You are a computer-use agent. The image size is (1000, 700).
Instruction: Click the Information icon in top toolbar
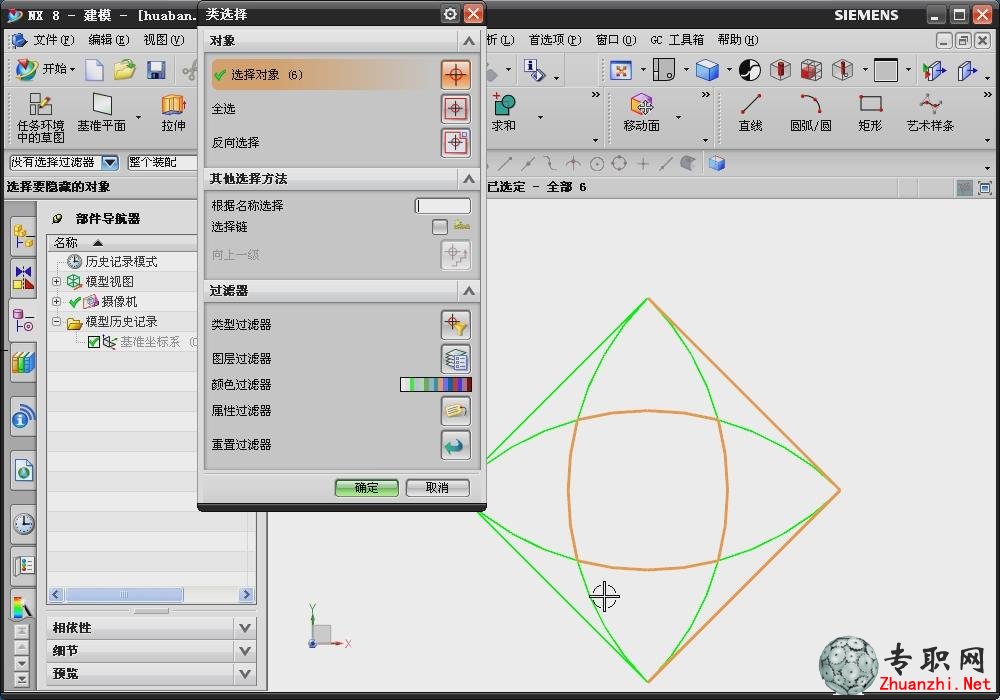point(533,70)
